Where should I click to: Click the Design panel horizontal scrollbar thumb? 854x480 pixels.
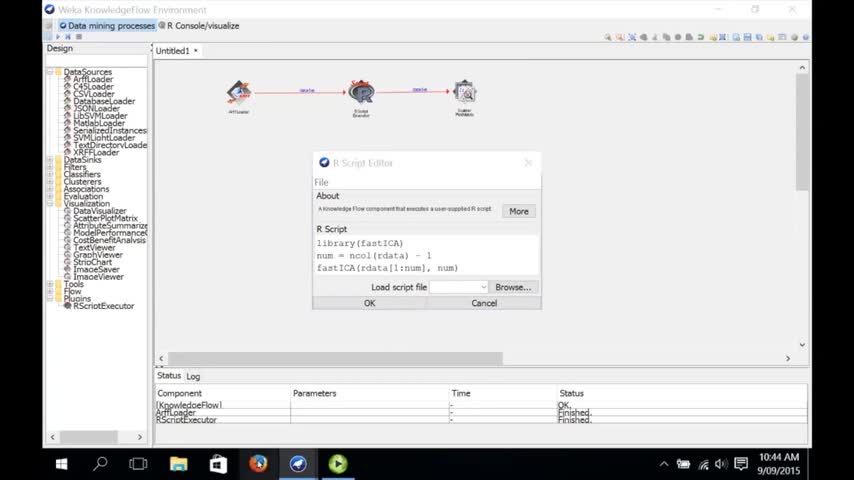tap(88, 437)
